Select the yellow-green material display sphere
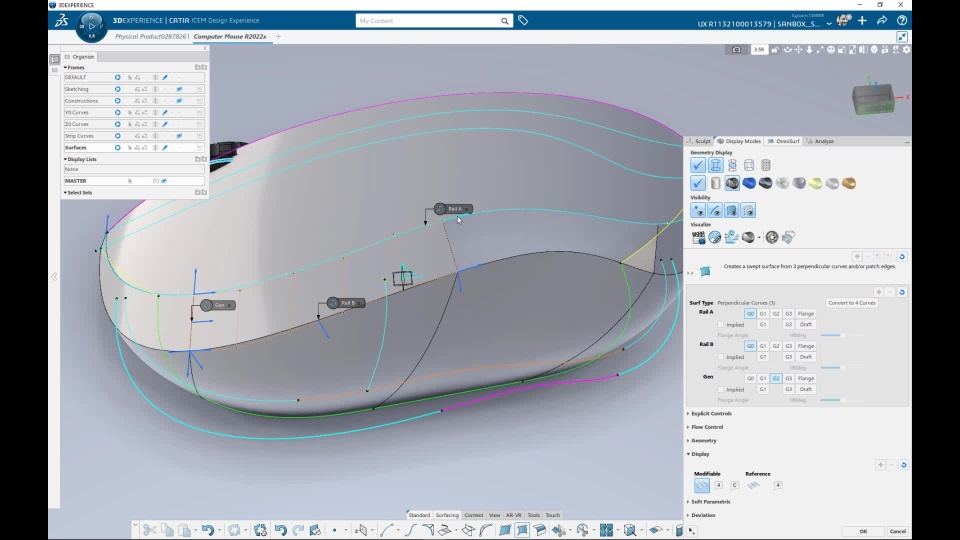The image size is (960, 540). (816, 183)
